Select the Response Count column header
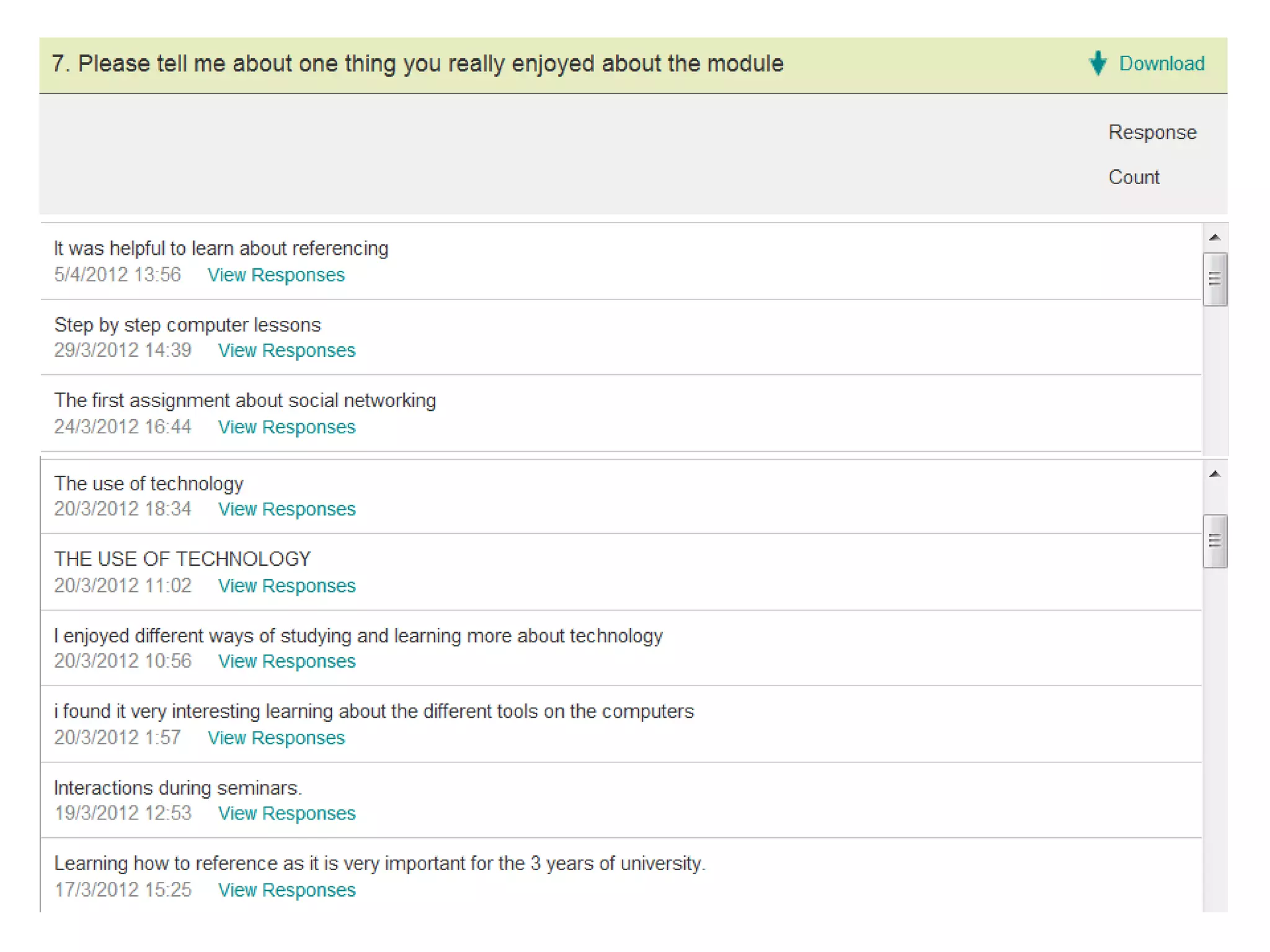Viewport: 1270px width, 952px height. pyautogui.click(x=1151, y=154)
